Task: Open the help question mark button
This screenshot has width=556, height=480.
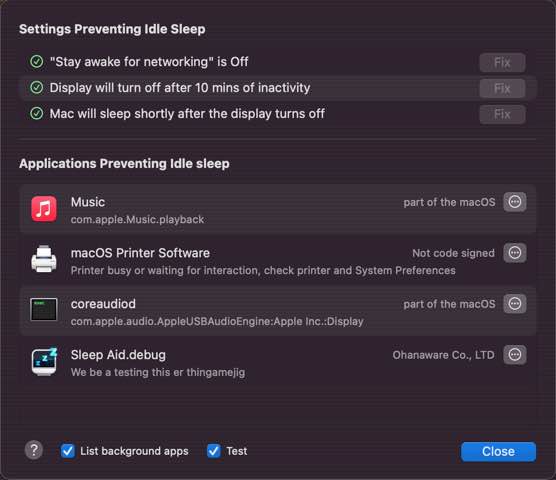Action: 34,450
